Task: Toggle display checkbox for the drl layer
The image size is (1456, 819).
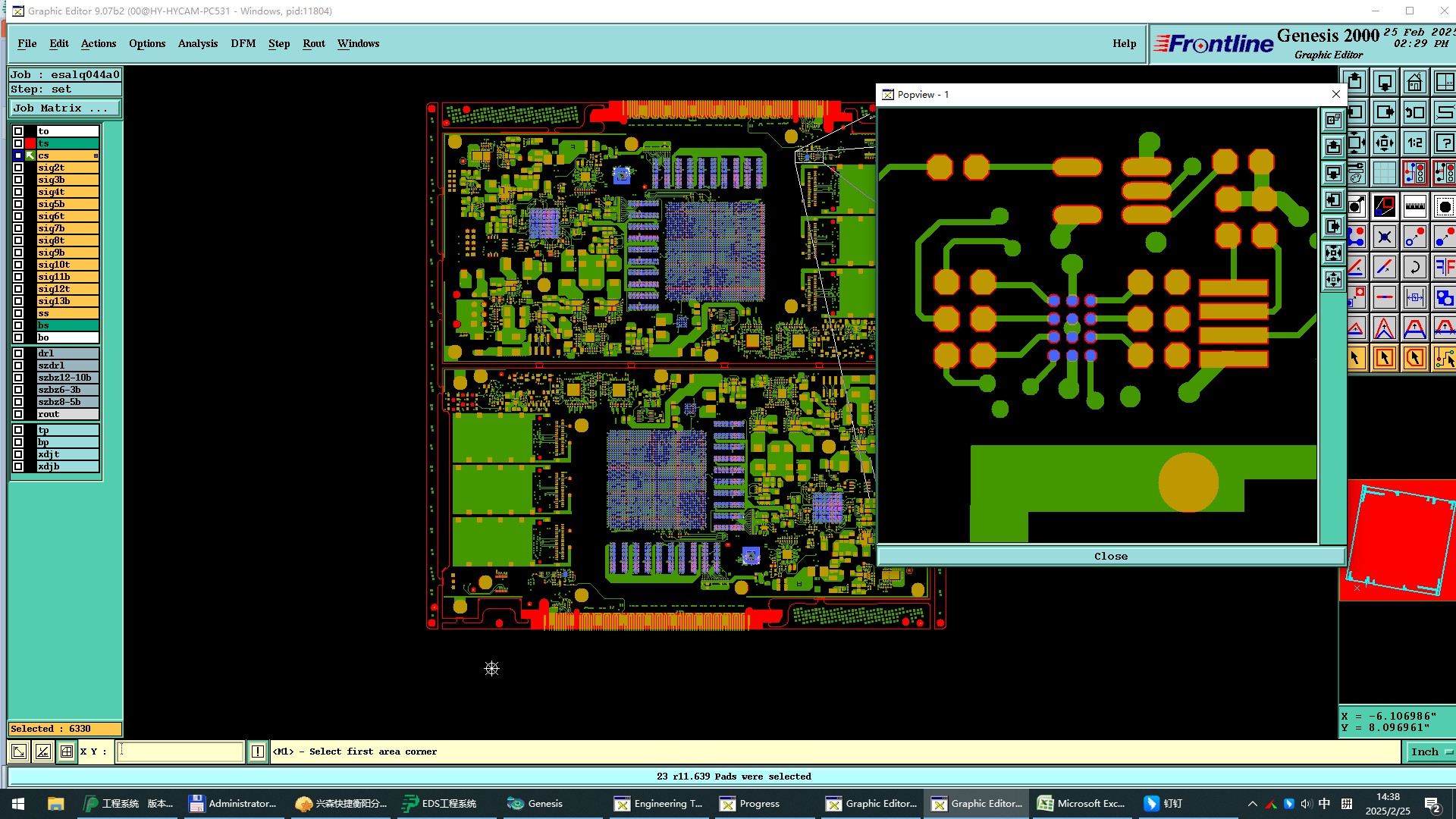Action: point(18,353)
